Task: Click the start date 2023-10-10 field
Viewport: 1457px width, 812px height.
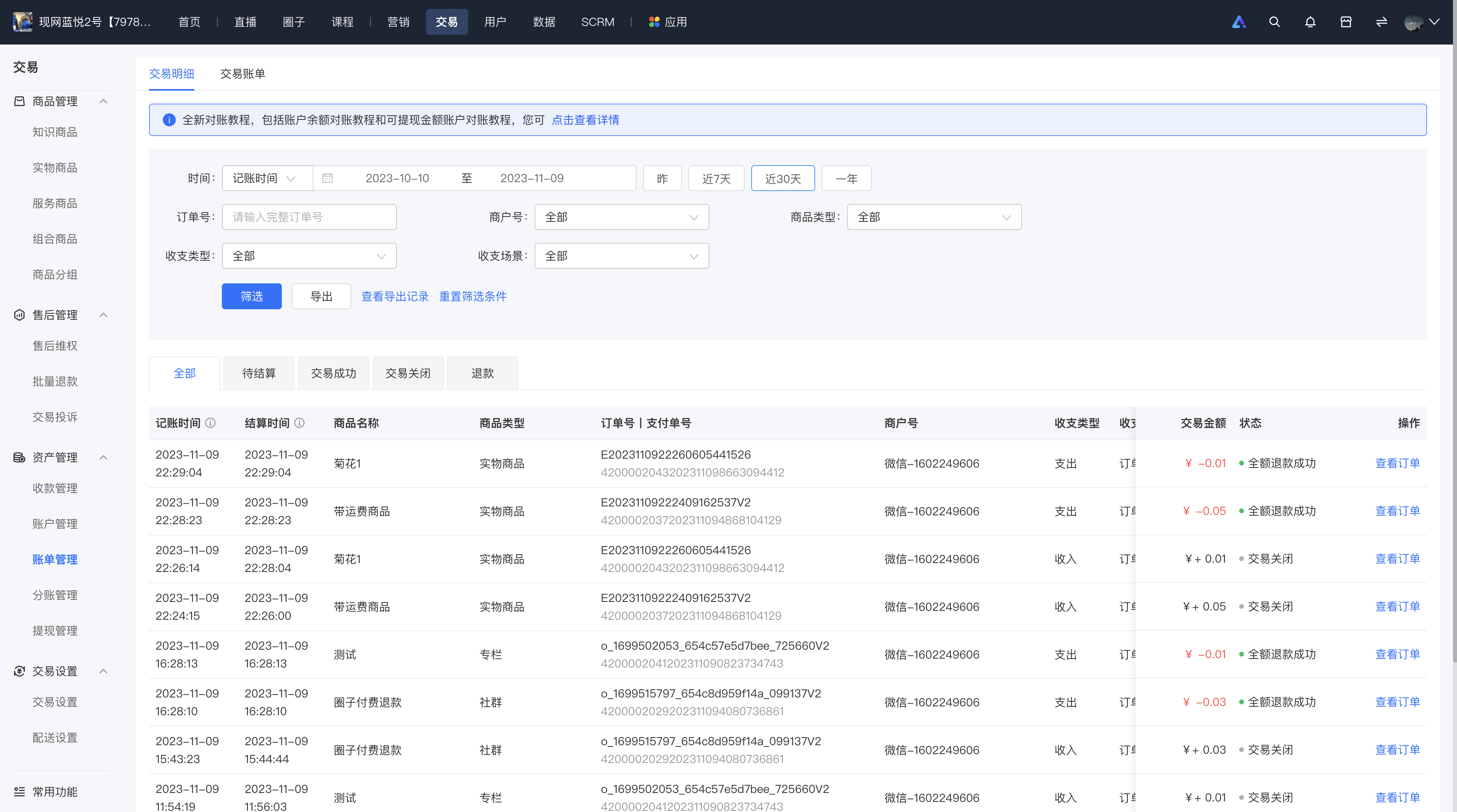Action: pos(397,178)
